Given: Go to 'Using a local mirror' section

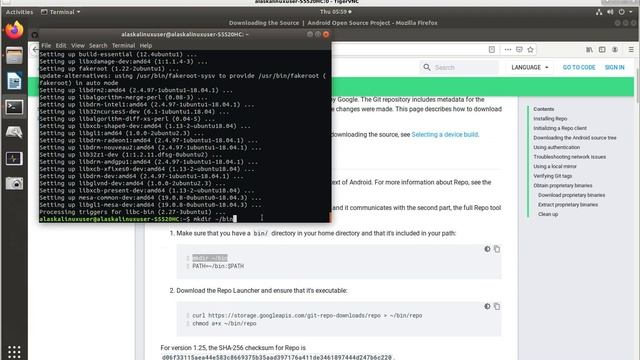Looking at the screenshot, I should click(555, 166).
